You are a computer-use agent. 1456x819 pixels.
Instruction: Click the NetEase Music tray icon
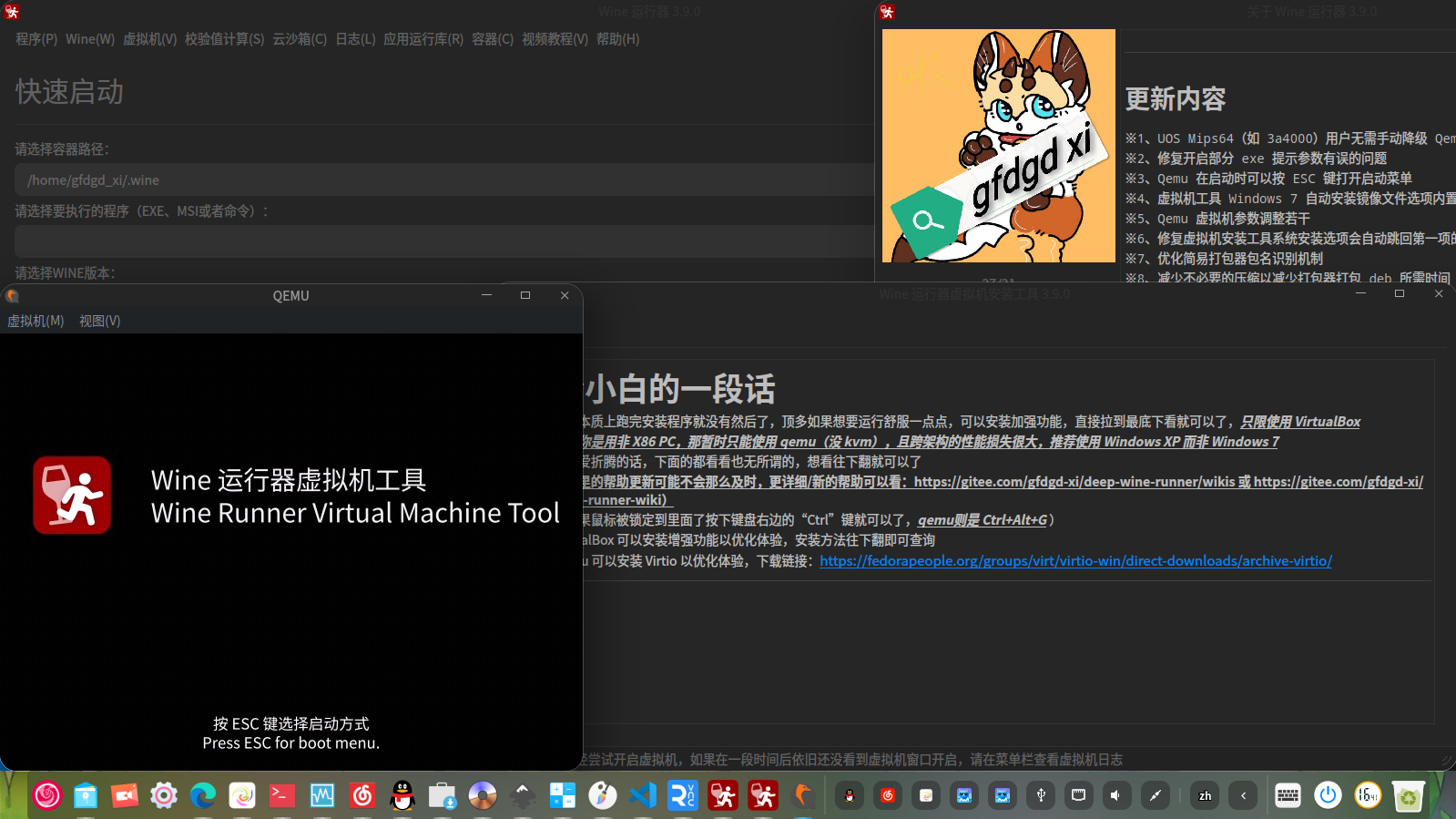888,795
